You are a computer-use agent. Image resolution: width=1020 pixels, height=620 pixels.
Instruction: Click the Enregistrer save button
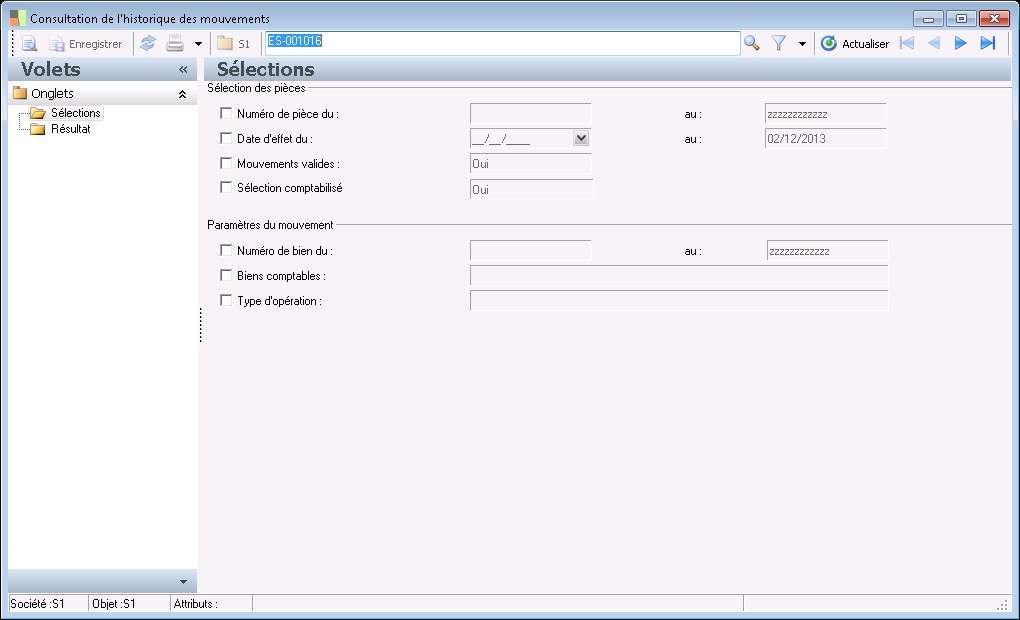86,44
